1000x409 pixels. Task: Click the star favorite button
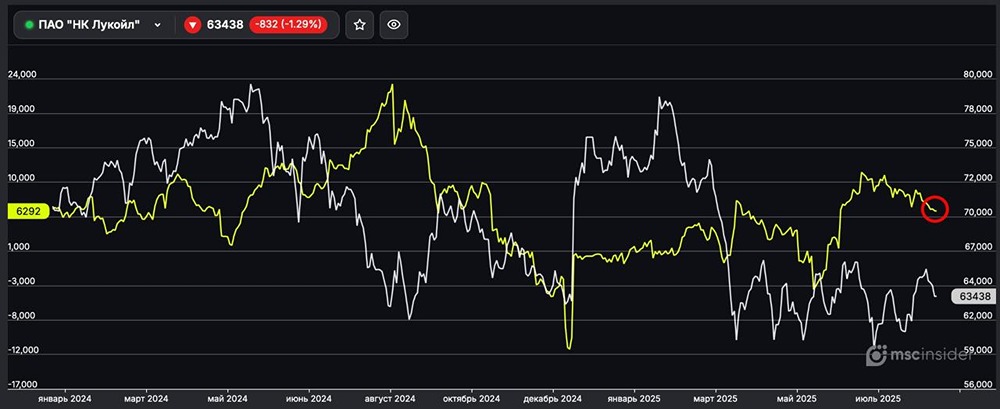[x=360, y=25]
